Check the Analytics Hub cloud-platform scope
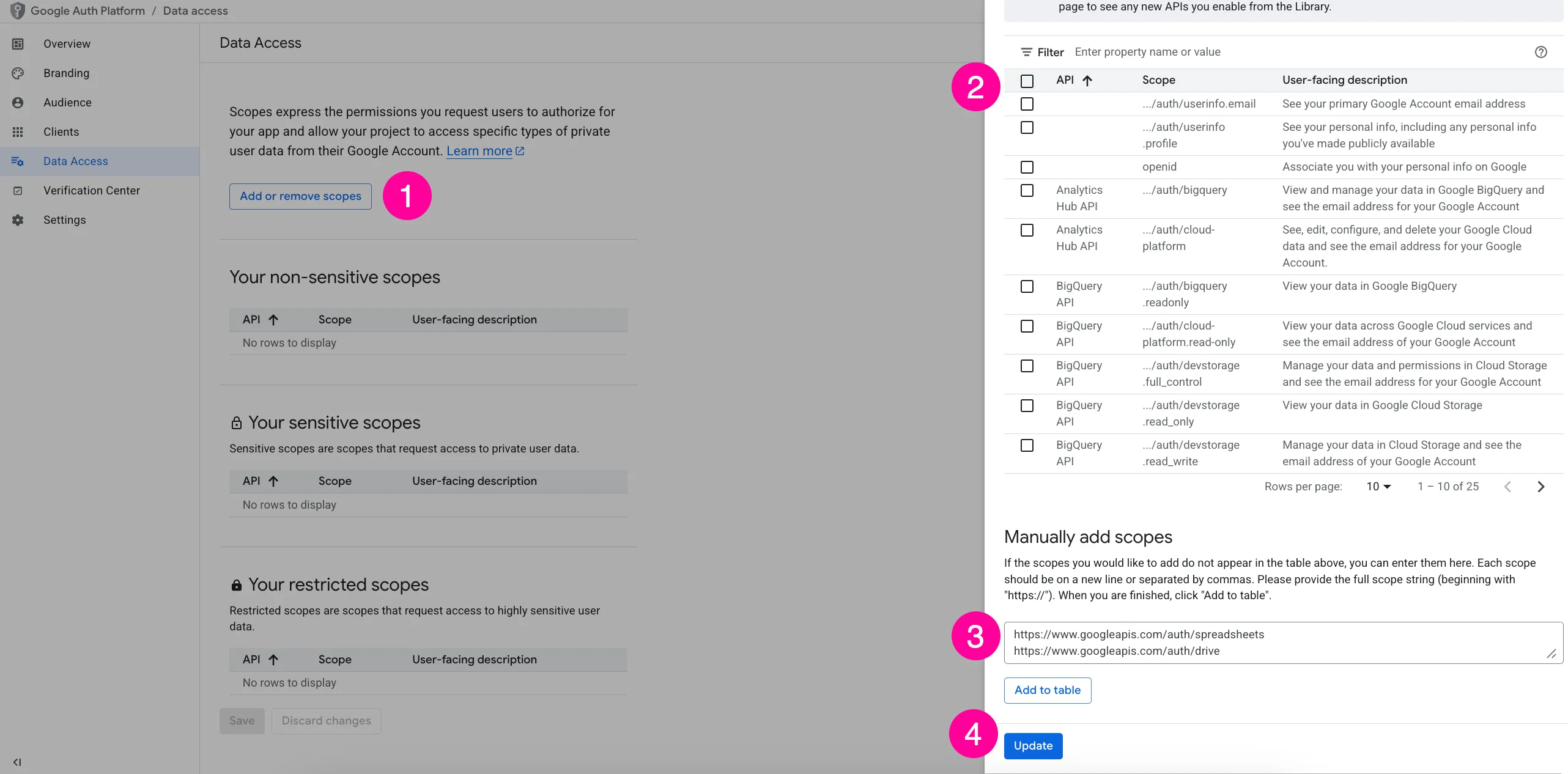Screen dimensions: 1568x774 click(x=1027, y=230)
